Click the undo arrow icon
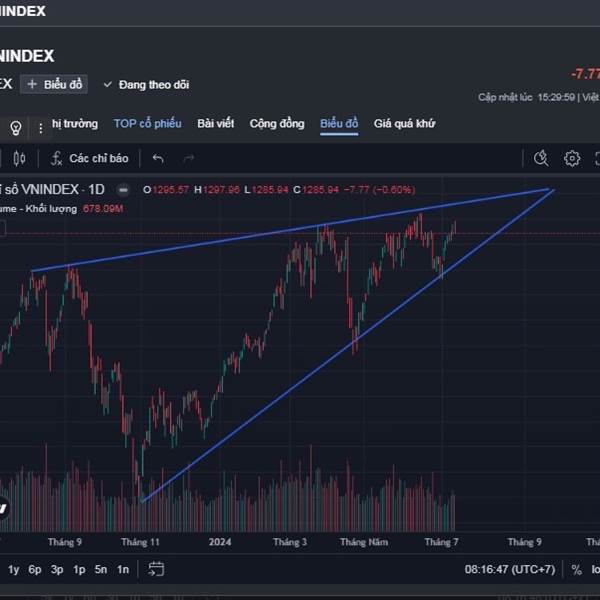Viewport: 600px width, 600px height. click(x=158, y=158)
